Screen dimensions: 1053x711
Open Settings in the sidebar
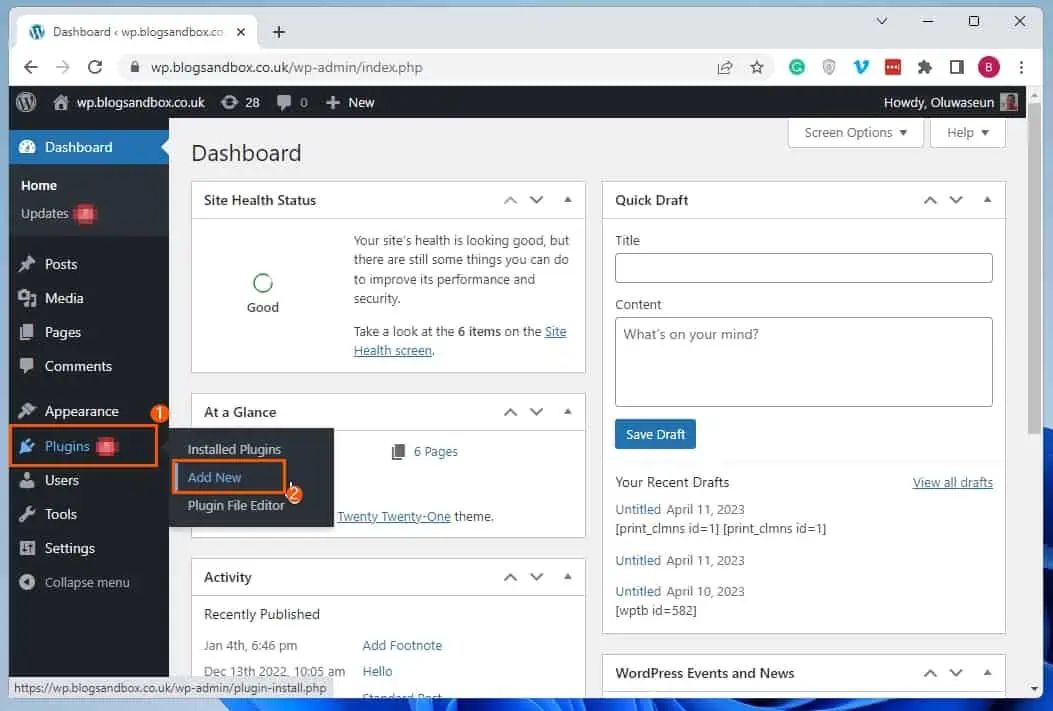click(89, 548)
